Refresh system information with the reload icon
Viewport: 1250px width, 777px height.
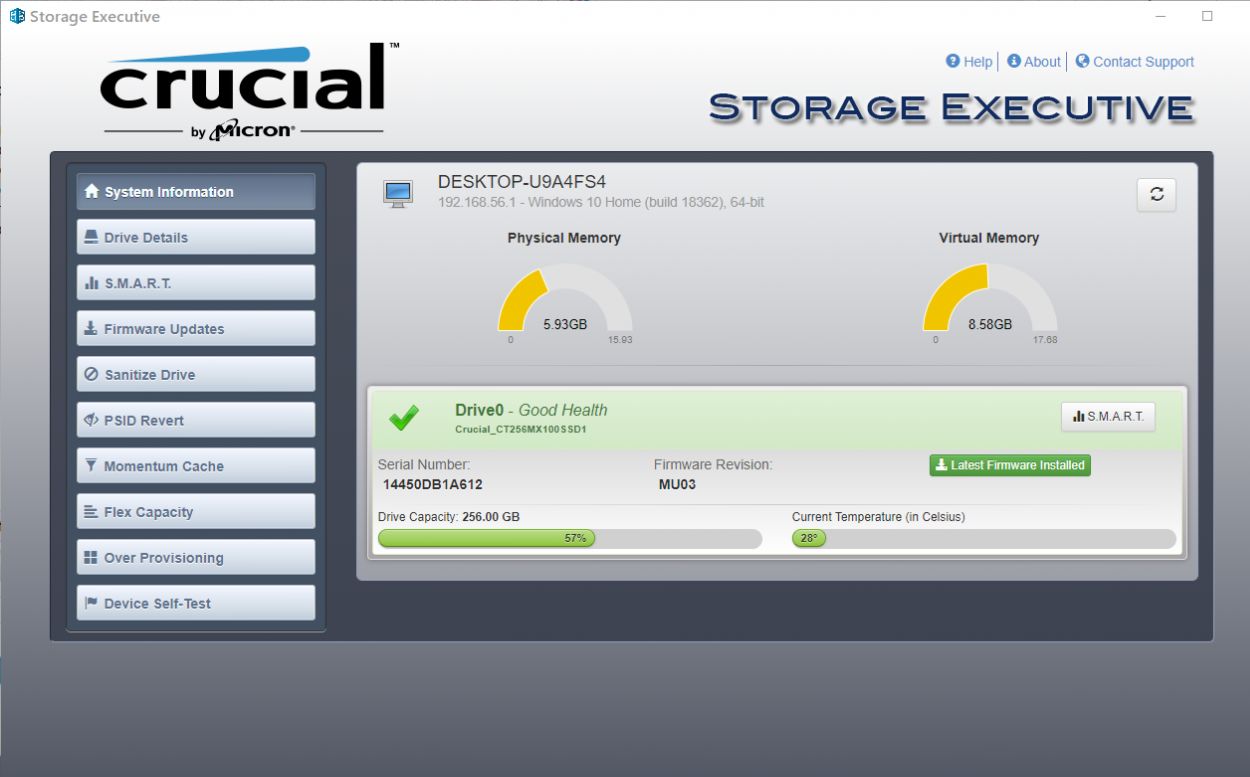[x=1156, y=195]
